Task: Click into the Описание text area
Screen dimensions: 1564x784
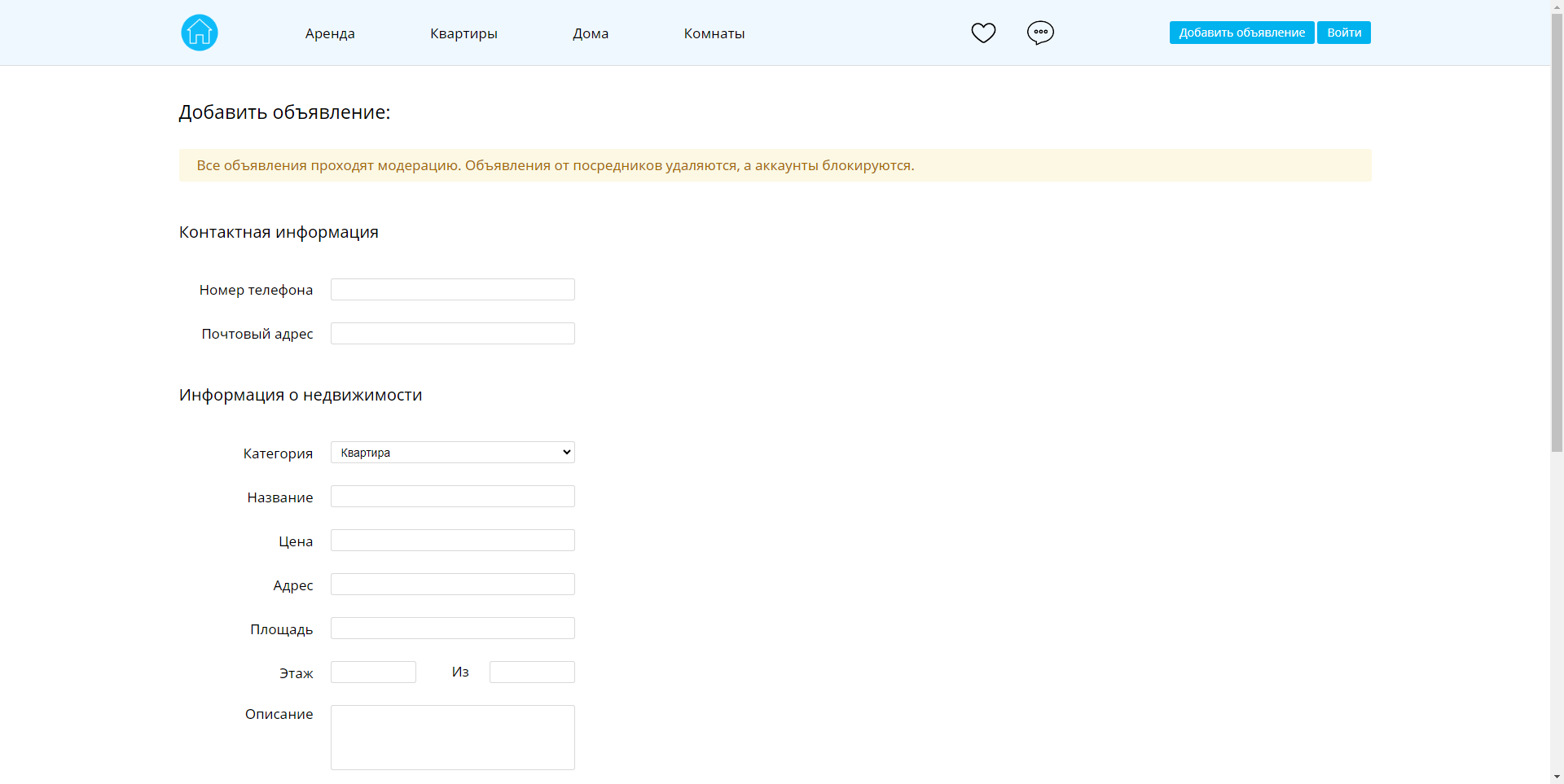Action: [453, 738]
